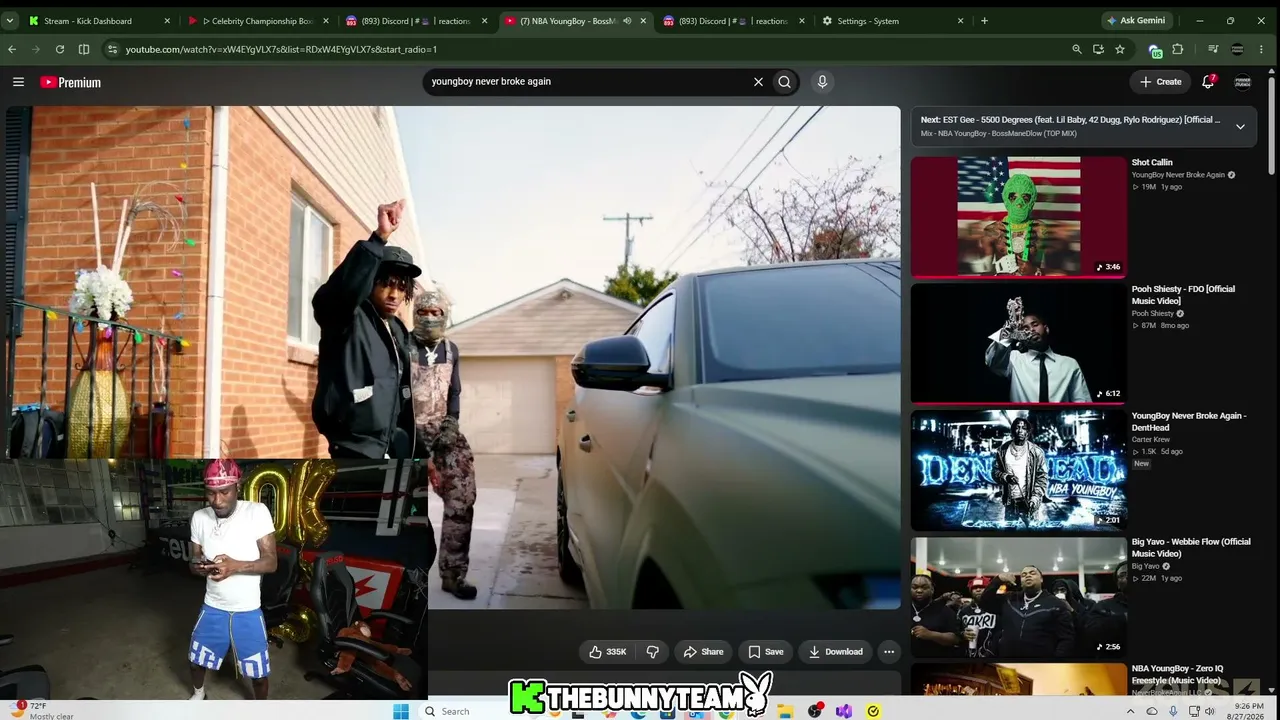
Task: Open the 'Shot Callin' video title
Action: coord(1152,163)
